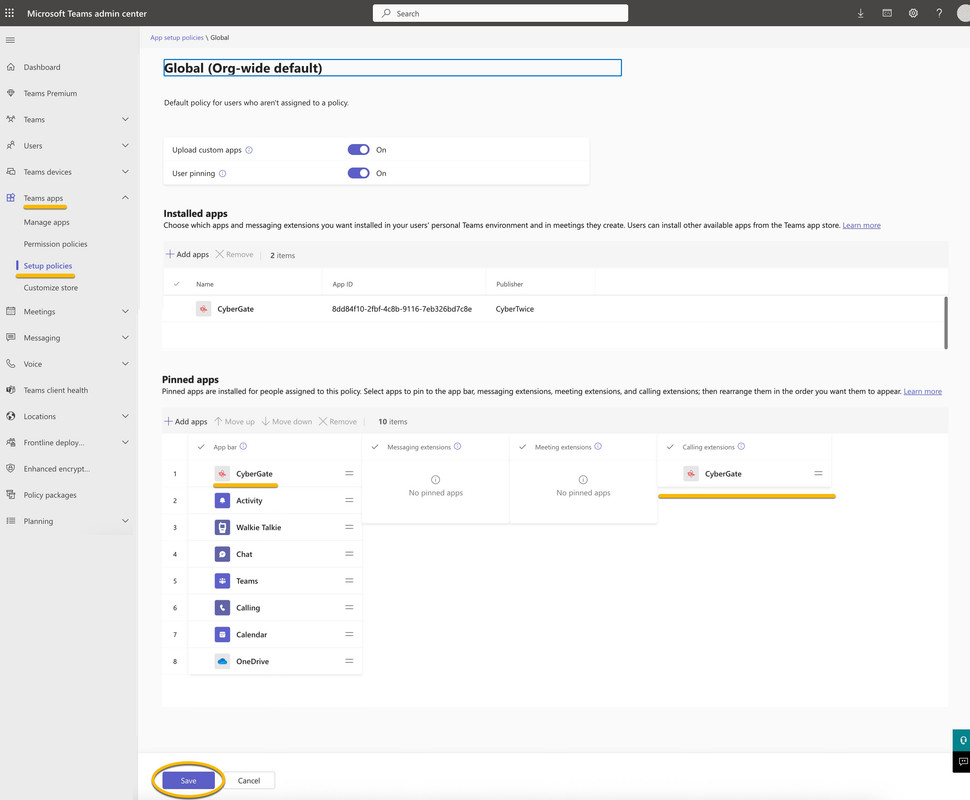
Task: Collapse the Teams apps section chevron
Action: coord(125,197)
